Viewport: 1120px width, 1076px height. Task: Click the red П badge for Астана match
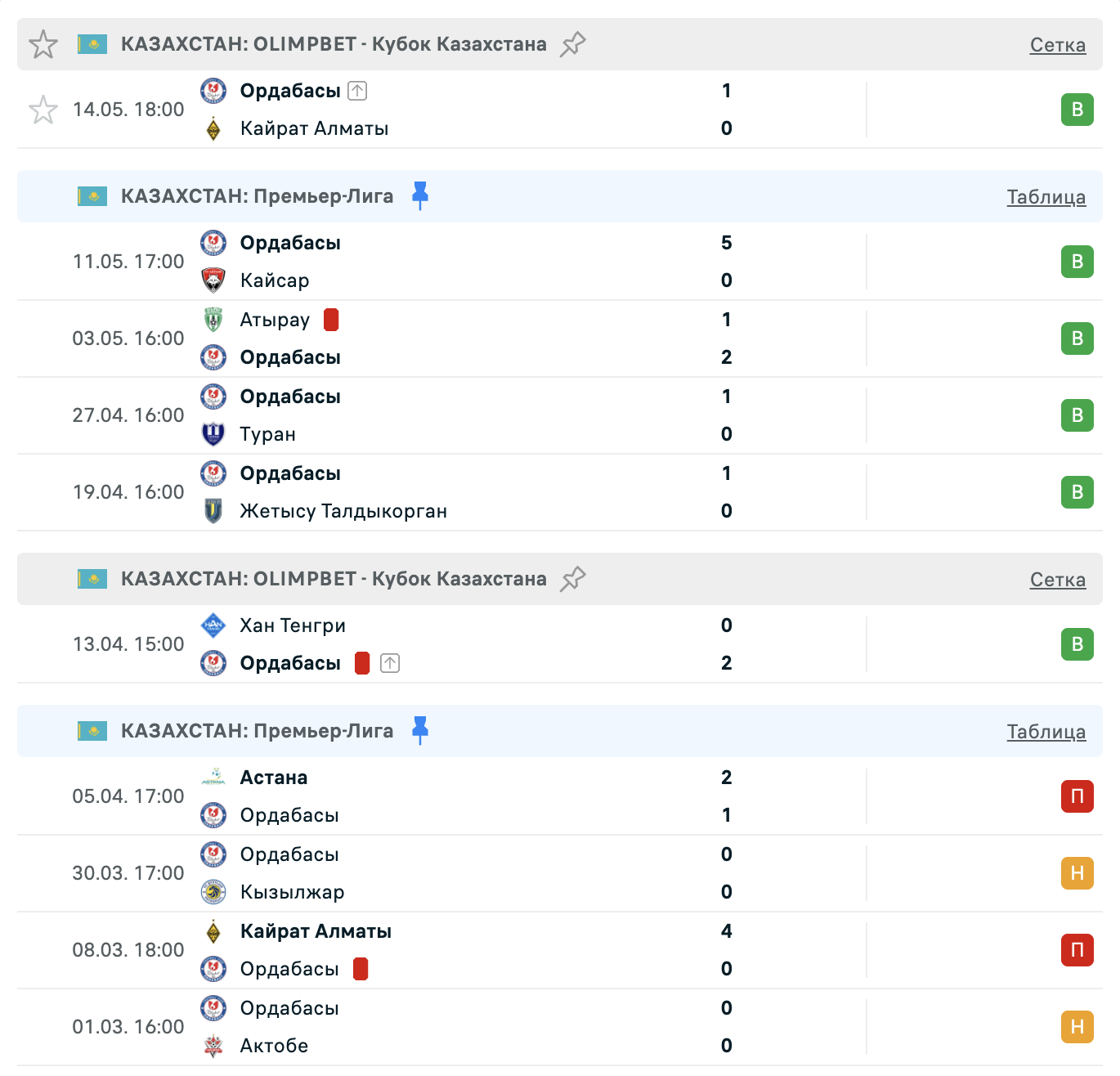pos(1077,796)
